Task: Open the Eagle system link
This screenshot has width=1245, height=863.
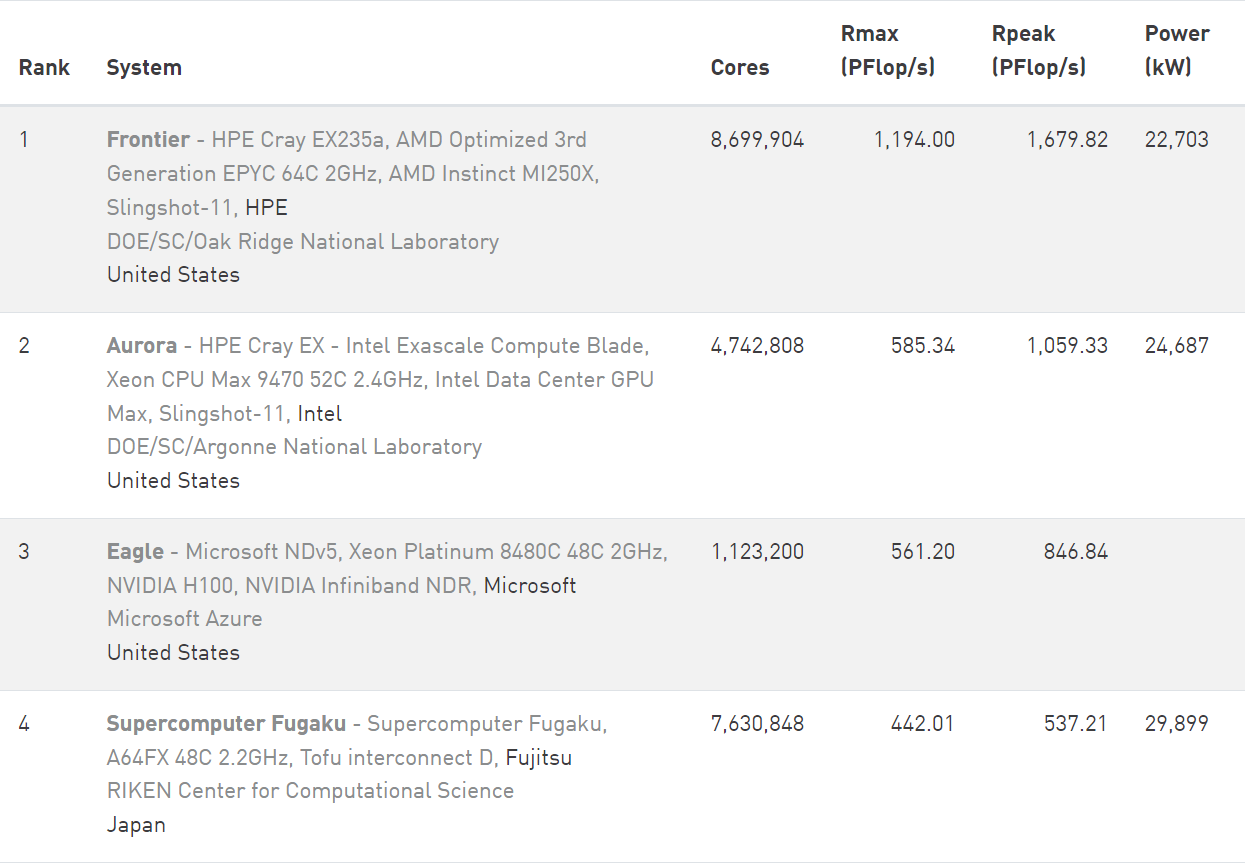Action: coord(135,551)
